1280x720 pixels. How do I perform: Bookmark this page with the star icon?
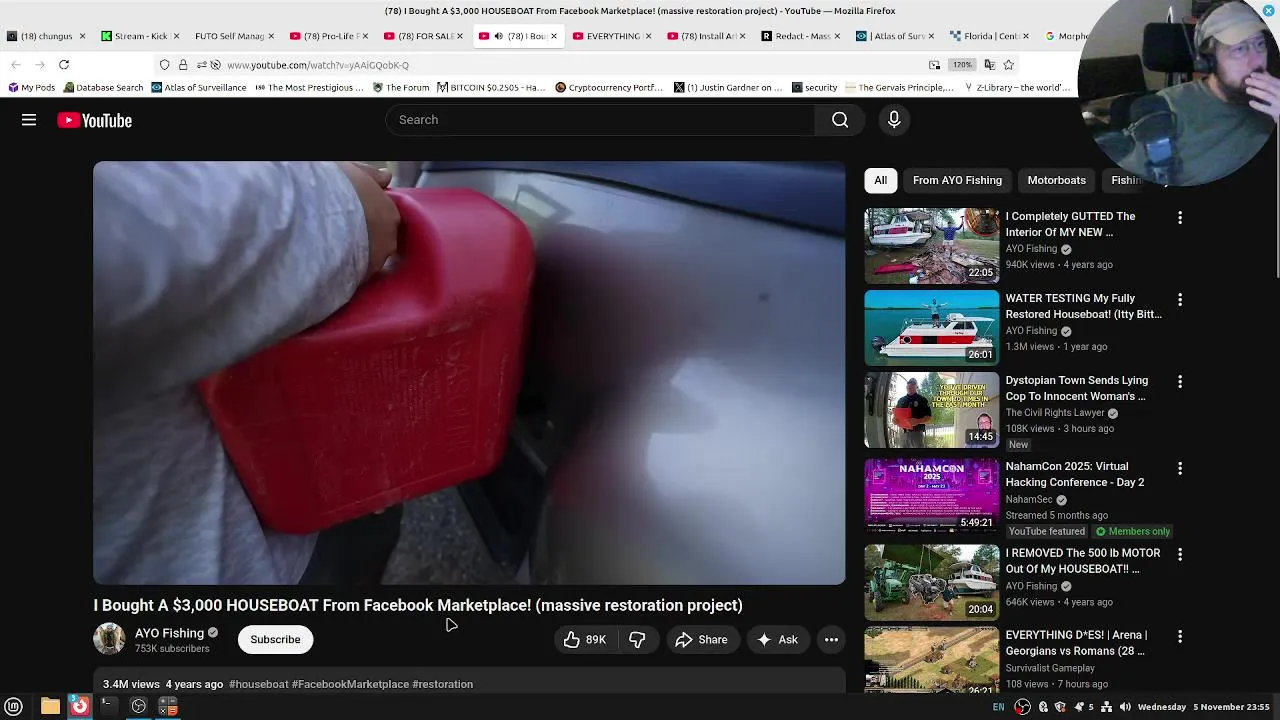tap(1008, 65)
